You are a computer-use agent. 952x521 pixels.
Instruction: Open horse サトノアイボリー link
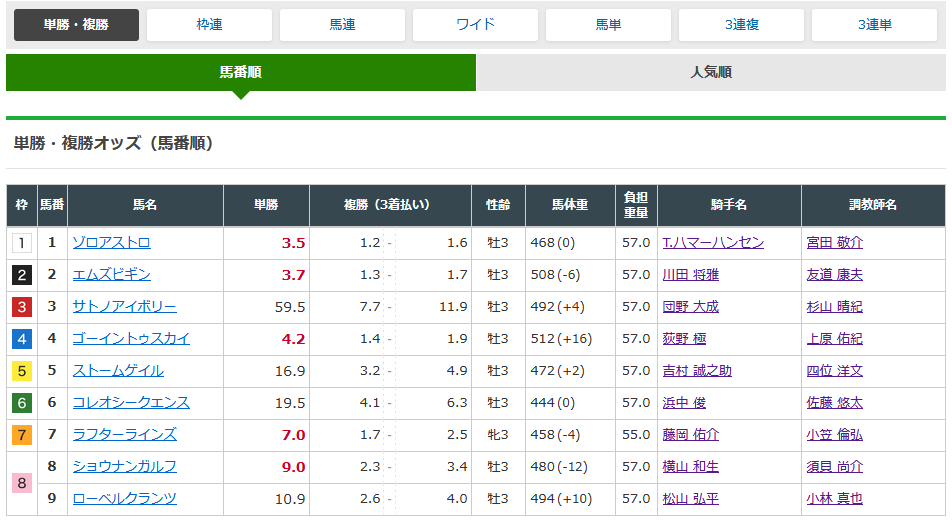point(124,307)
